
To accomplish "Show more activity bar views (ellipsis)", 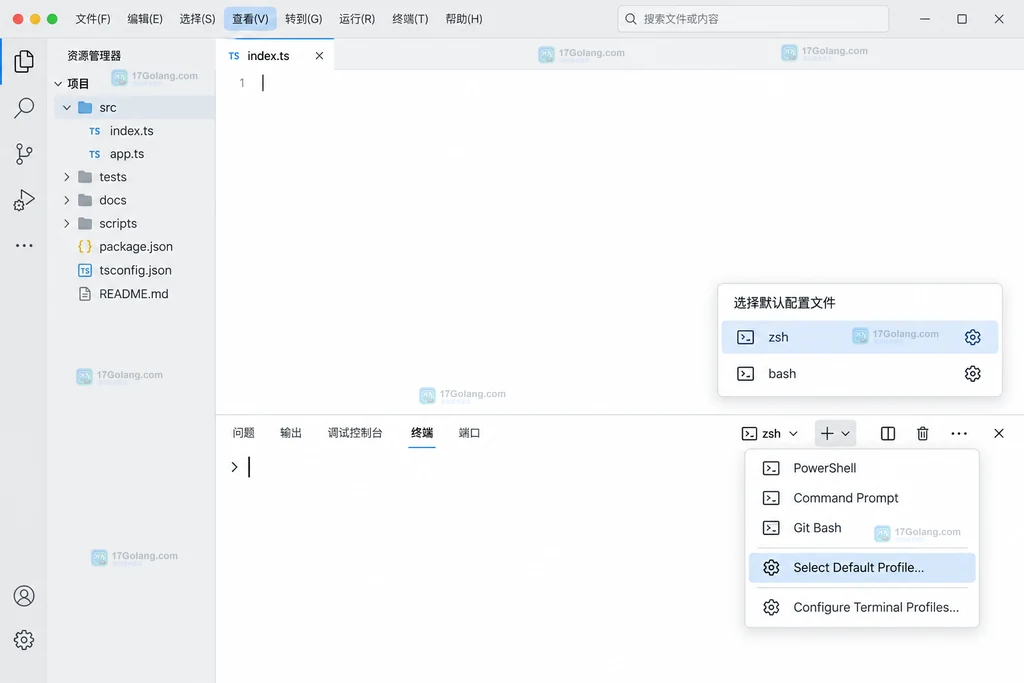I will coord(24,246).
